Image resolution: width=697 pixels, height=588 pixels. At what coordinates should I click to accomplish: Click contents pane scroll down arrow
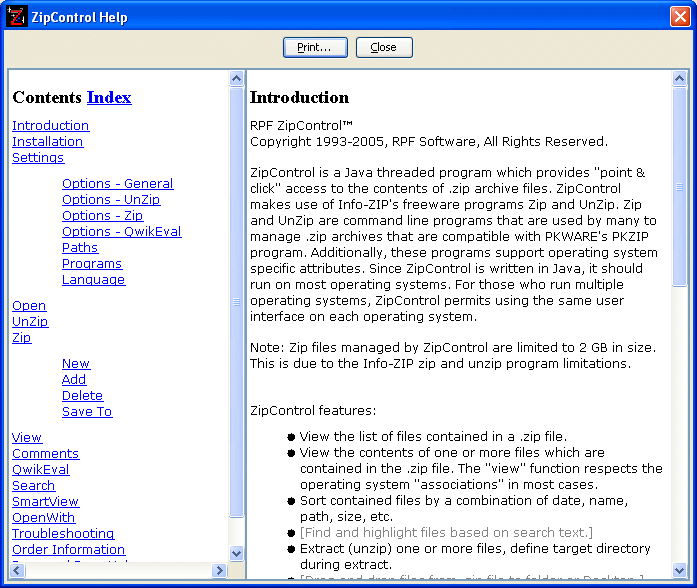[x=236, y=553]
